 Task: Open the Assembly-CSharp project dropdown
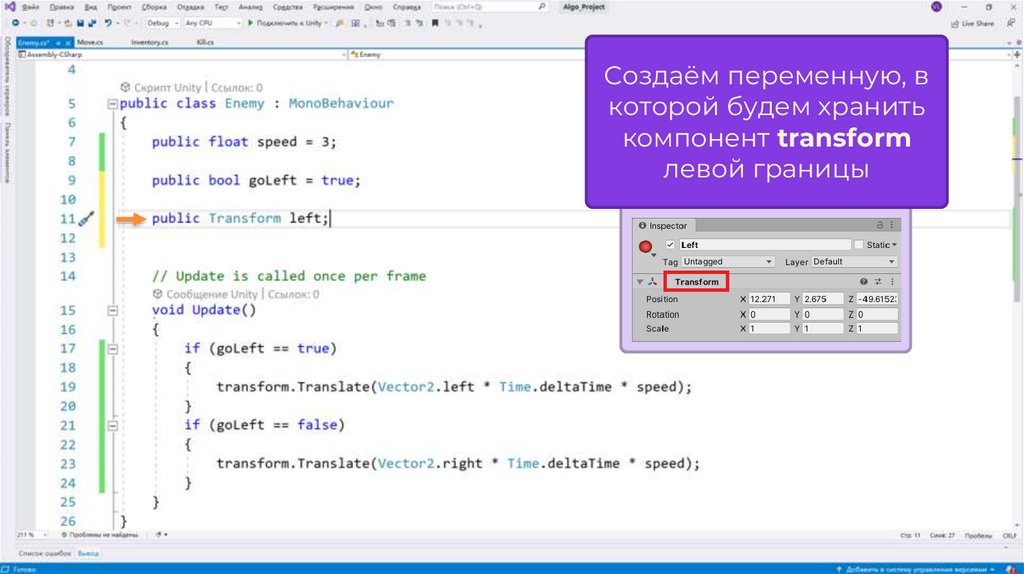182,55
